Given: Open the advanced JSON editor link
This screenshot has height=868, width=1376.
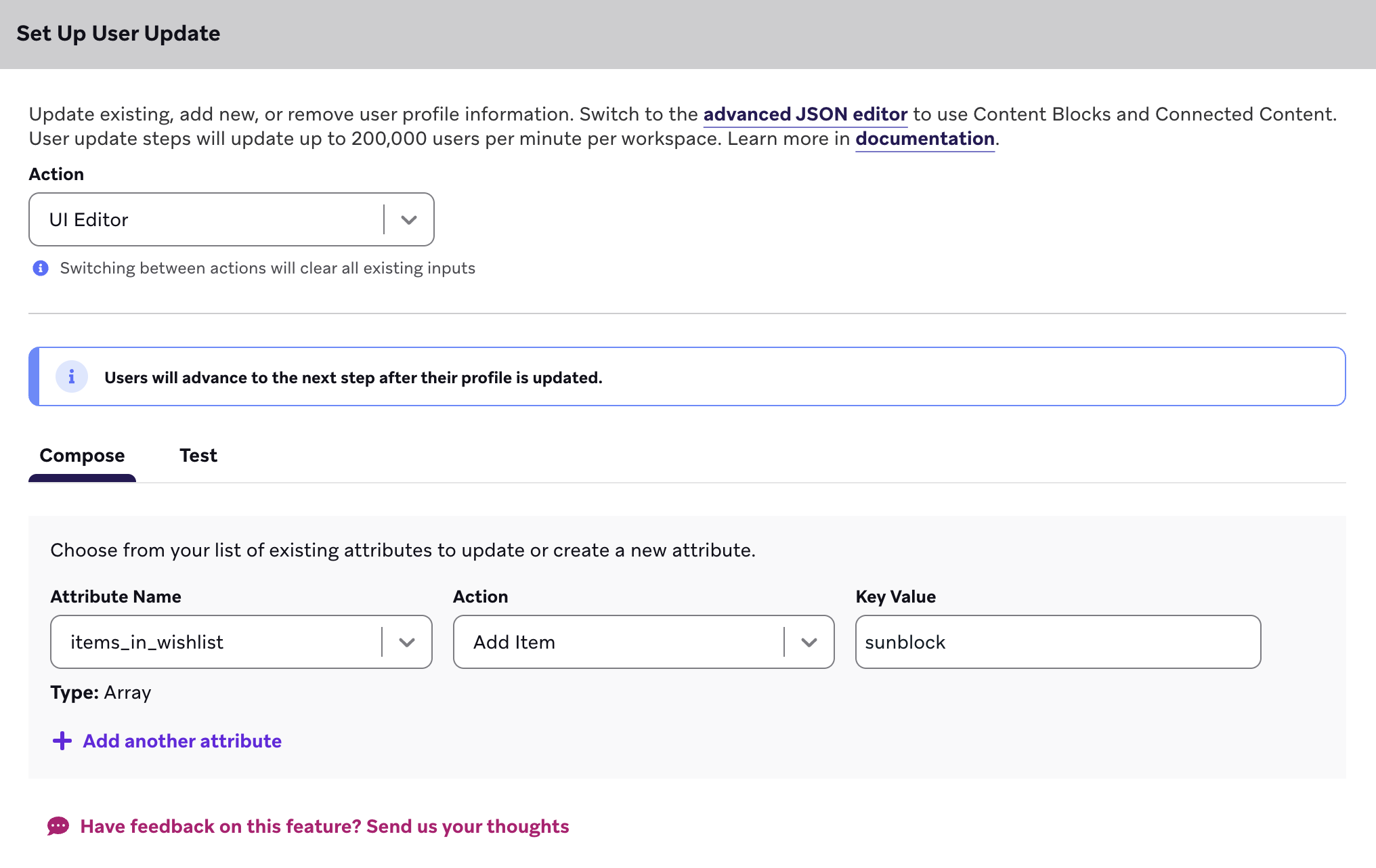Looking at the screenshot, I should tap(805, 114).
